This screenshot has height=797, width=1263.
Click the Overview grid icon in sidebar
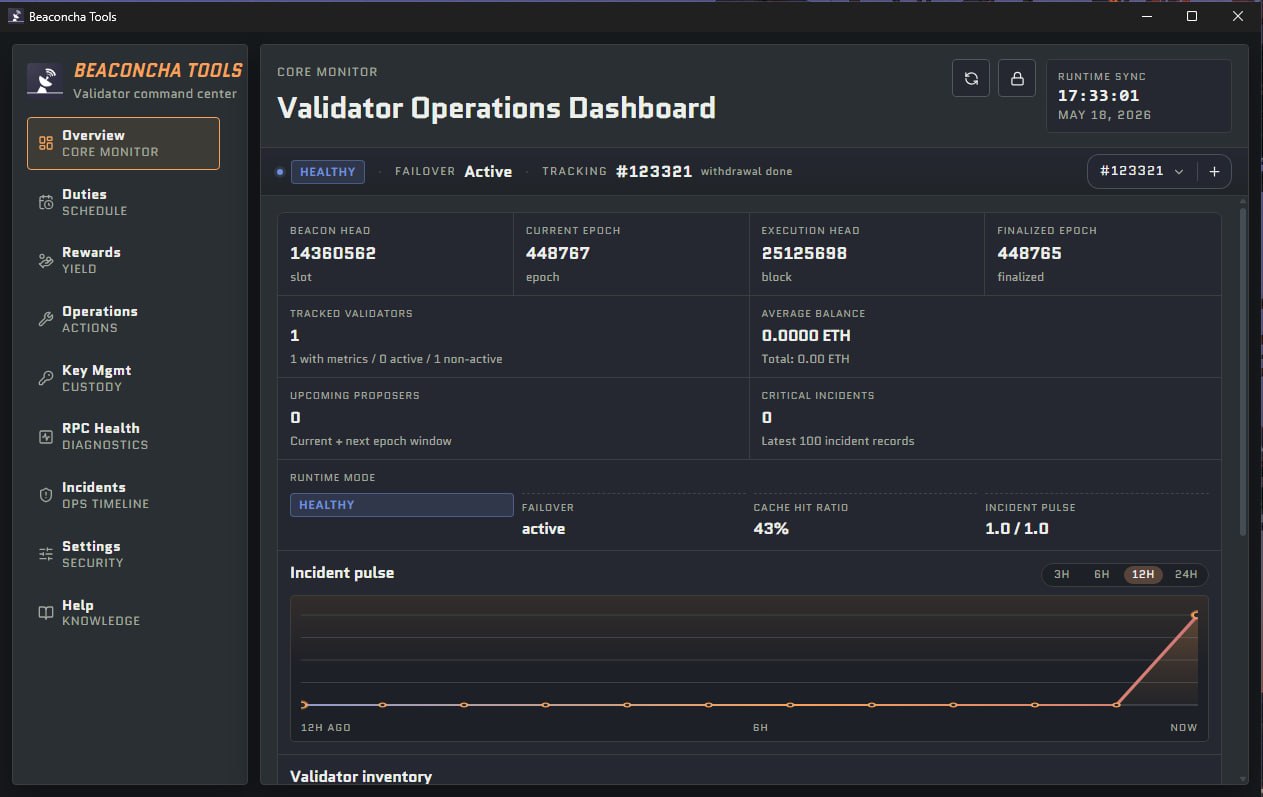tap(46, 143)
